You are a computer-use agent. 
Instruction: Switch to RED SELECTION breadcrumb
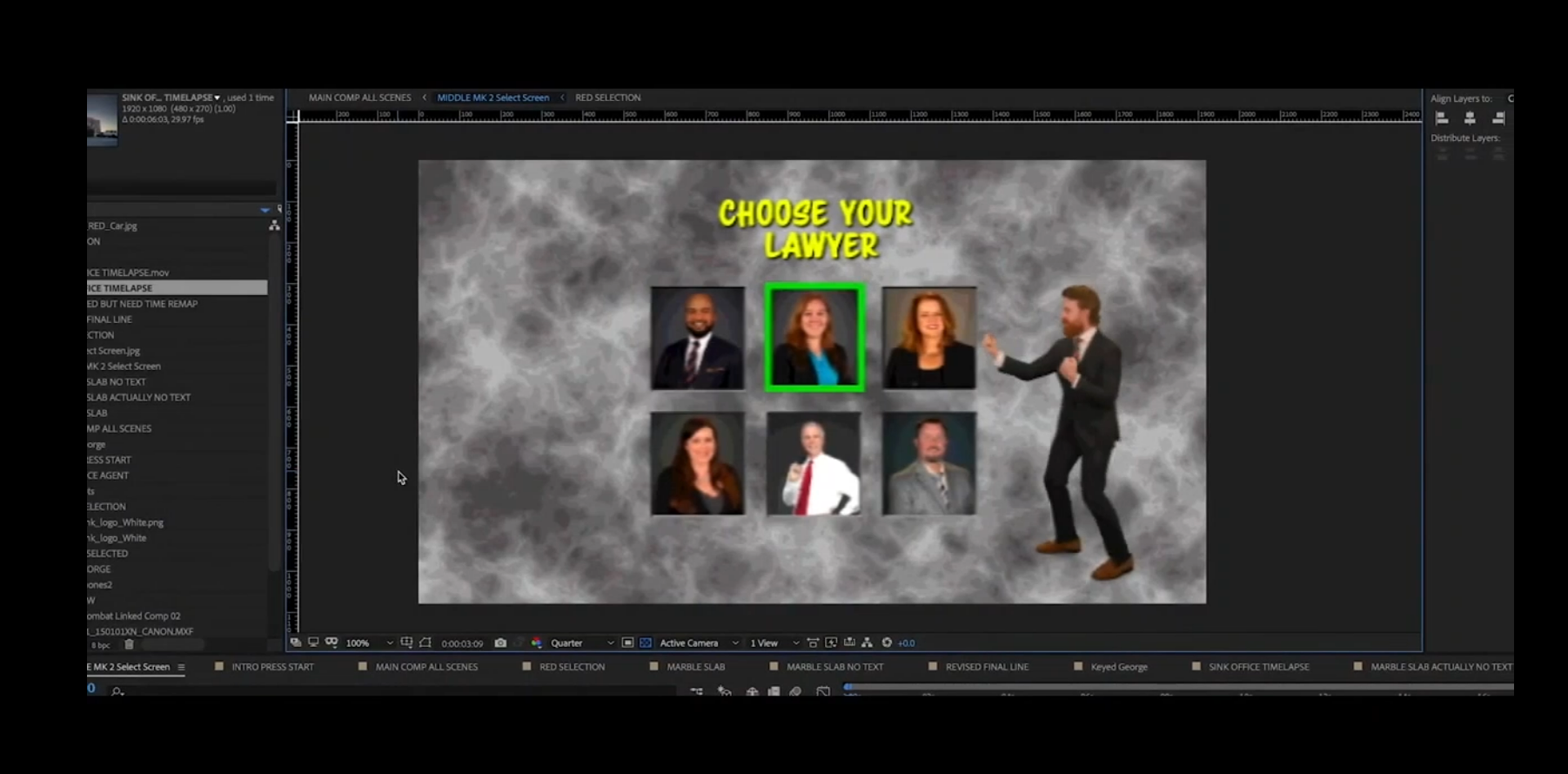(607, 98)
